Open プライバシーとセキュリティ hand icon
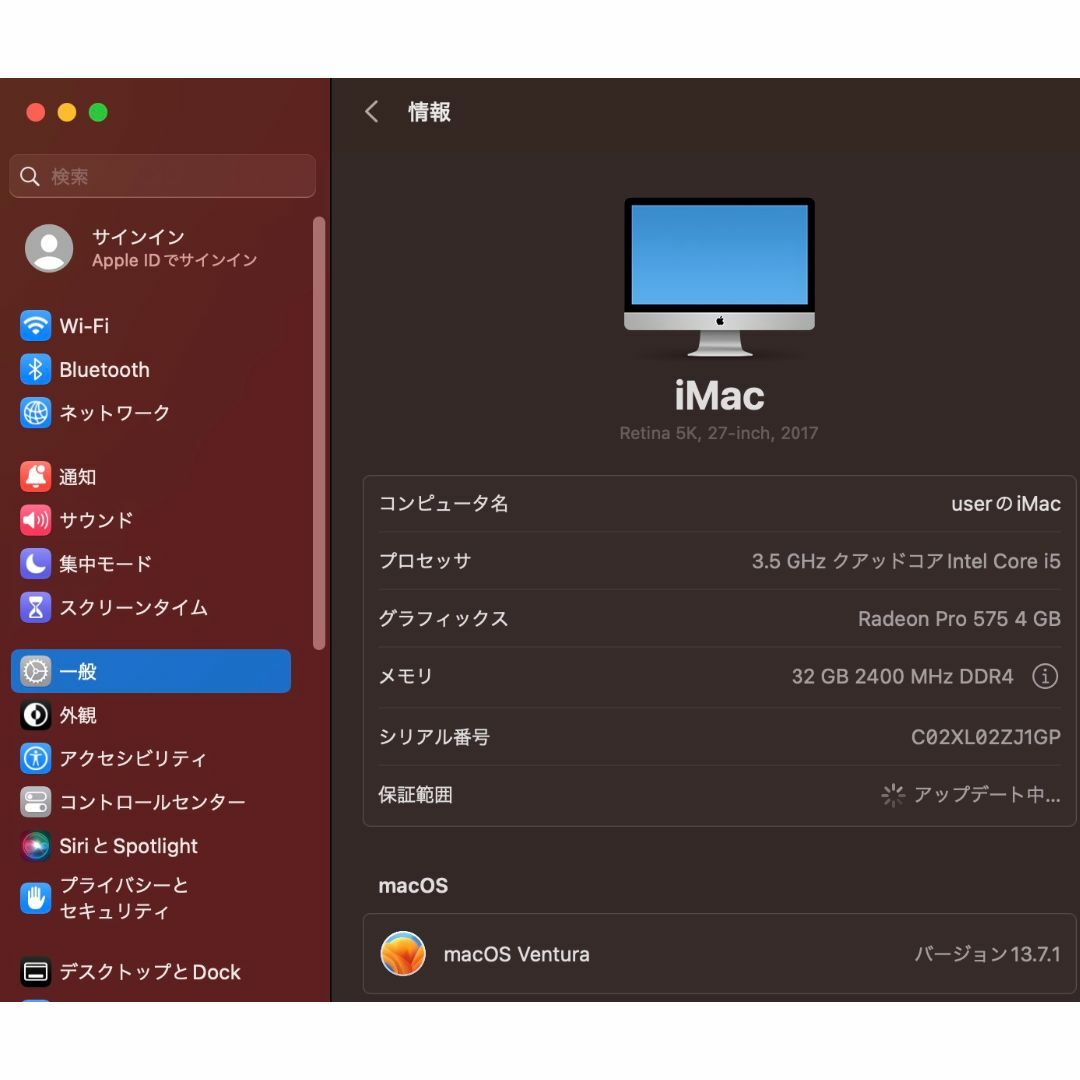 35,898
